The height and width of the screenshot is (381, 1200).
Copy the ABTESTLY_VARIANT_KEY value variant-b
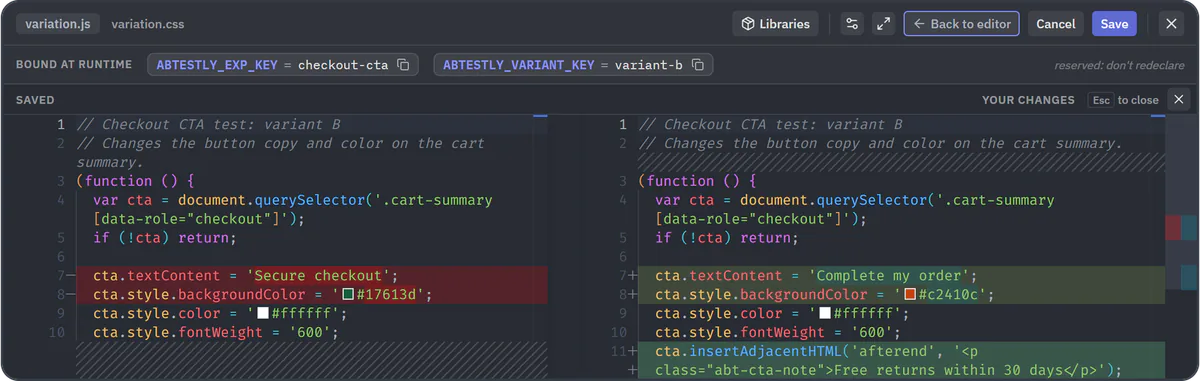[698, 65]
